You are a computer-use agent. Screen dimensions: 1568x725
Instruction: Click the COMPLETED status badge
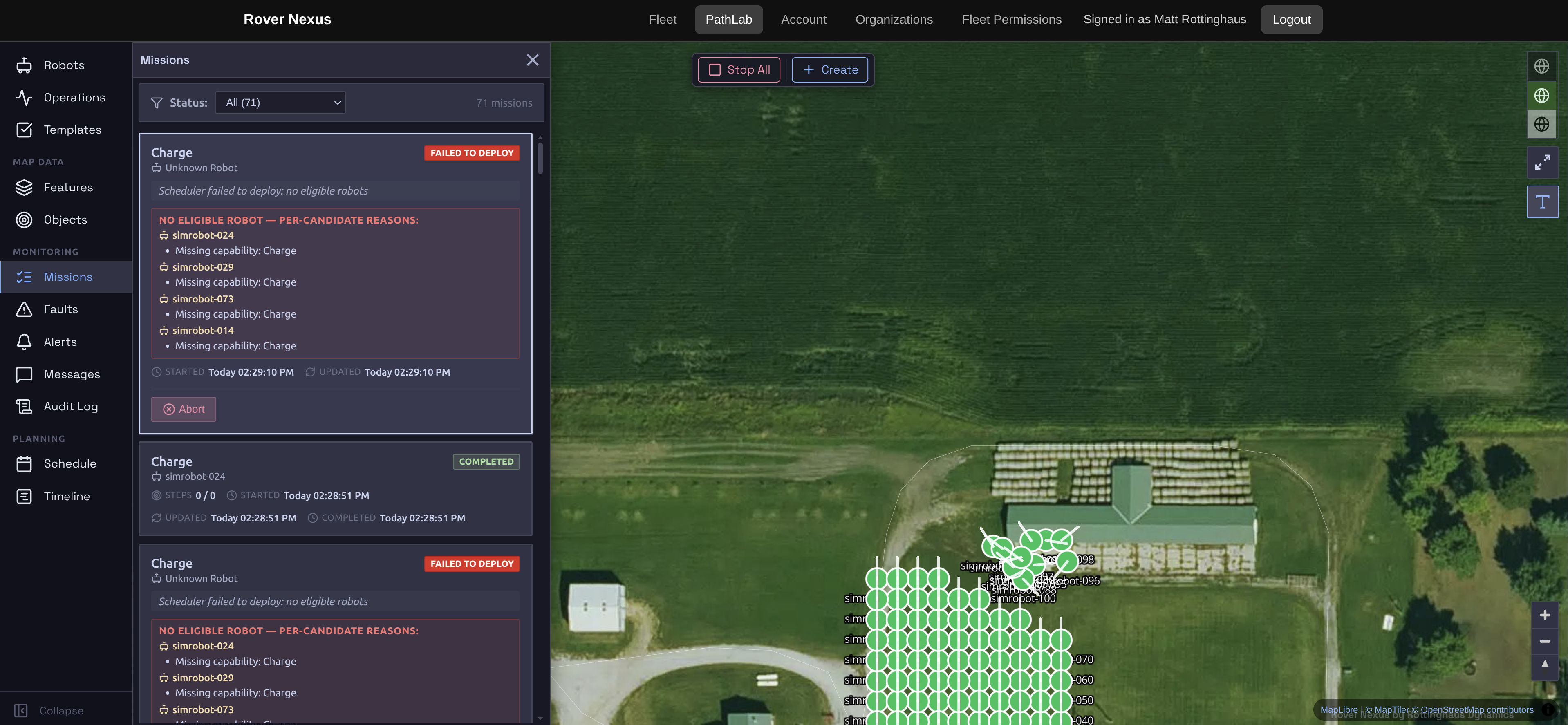[486, 461]
